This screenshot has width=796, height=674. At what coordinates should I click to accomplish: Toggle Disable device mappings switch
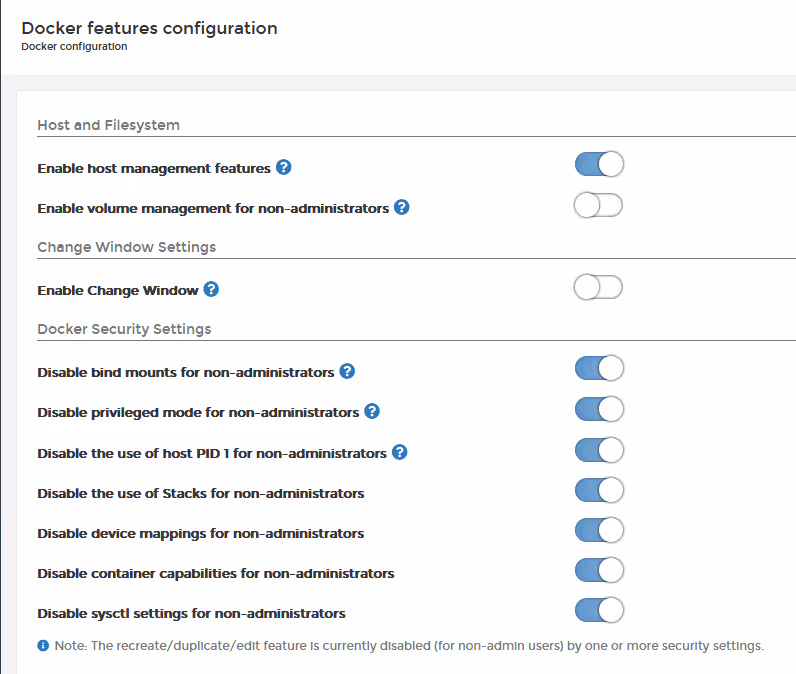coord(599,530)
